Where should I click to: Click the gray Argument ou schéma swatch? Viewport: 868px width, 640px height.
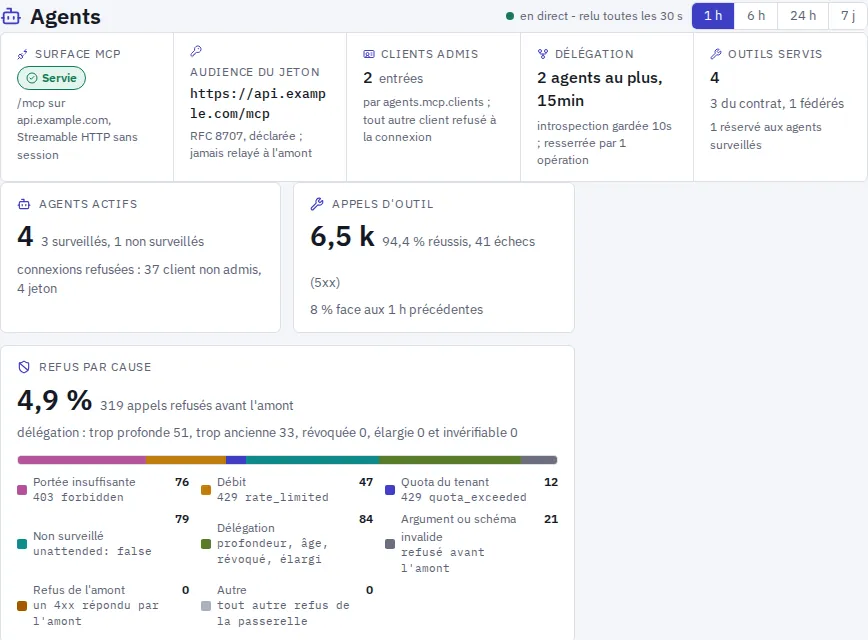click(390, 544)
